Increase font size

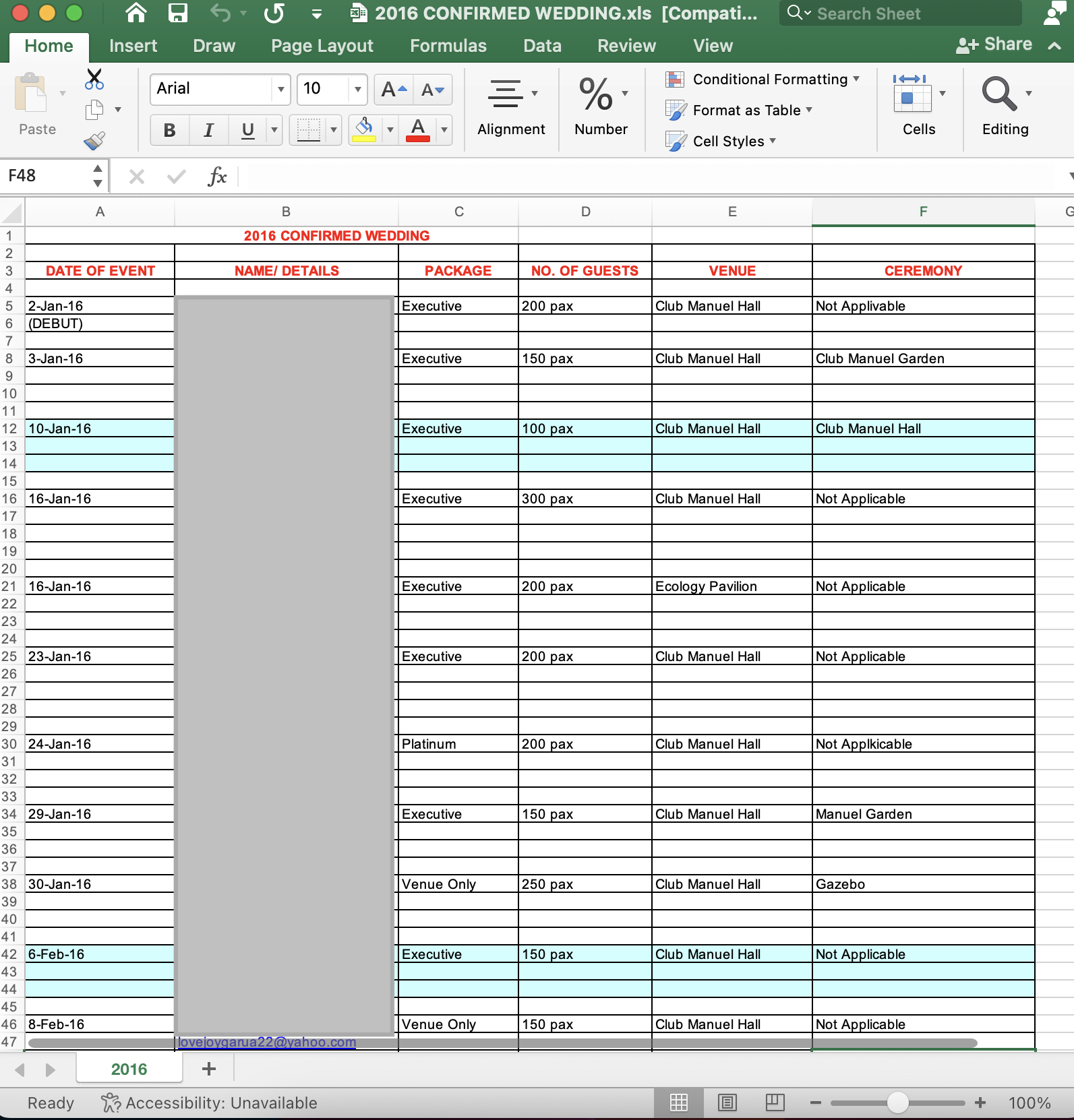point(394,90)
